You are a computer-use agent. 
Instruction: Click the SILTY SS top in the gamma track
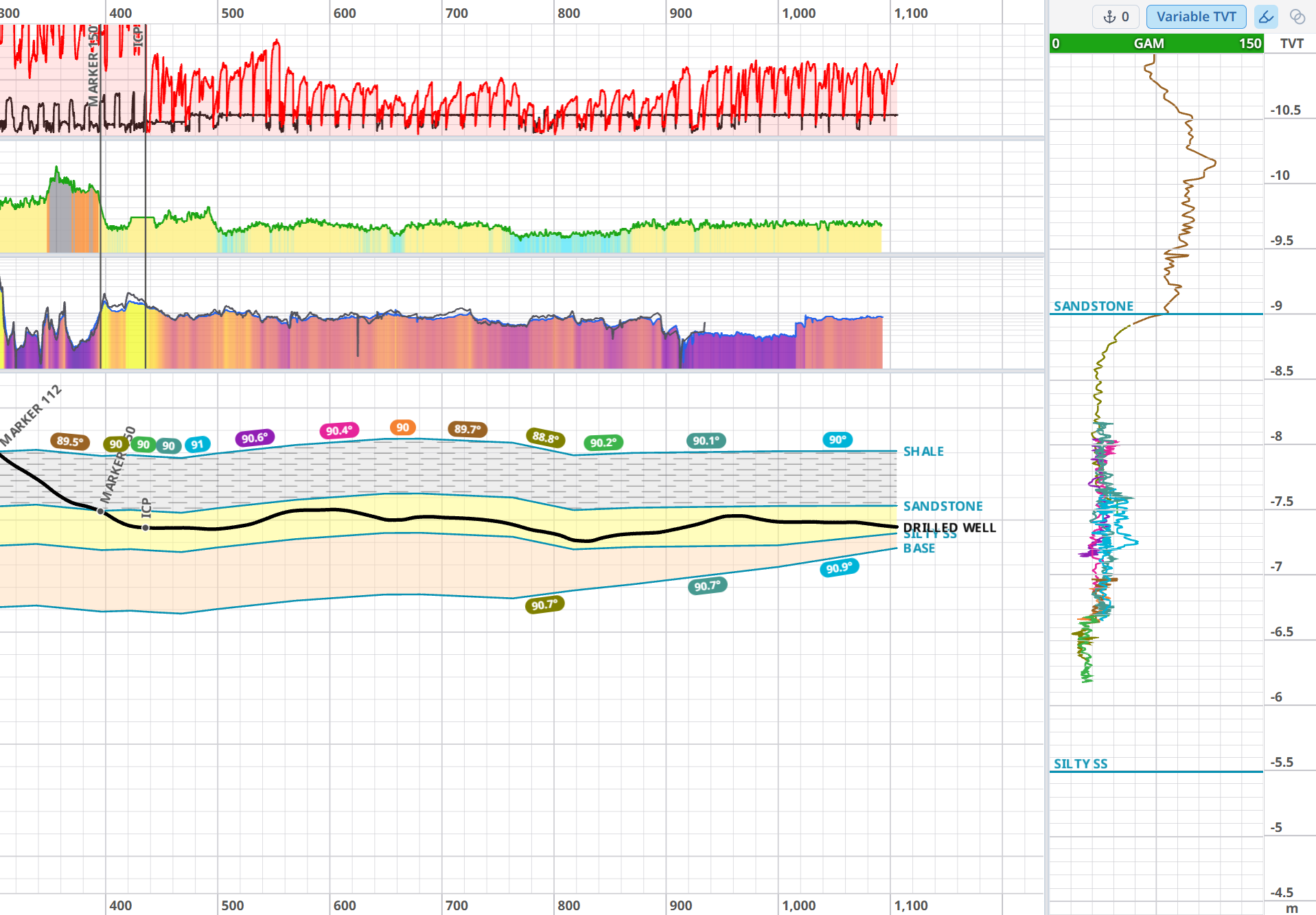click(x=1081, y=764)
